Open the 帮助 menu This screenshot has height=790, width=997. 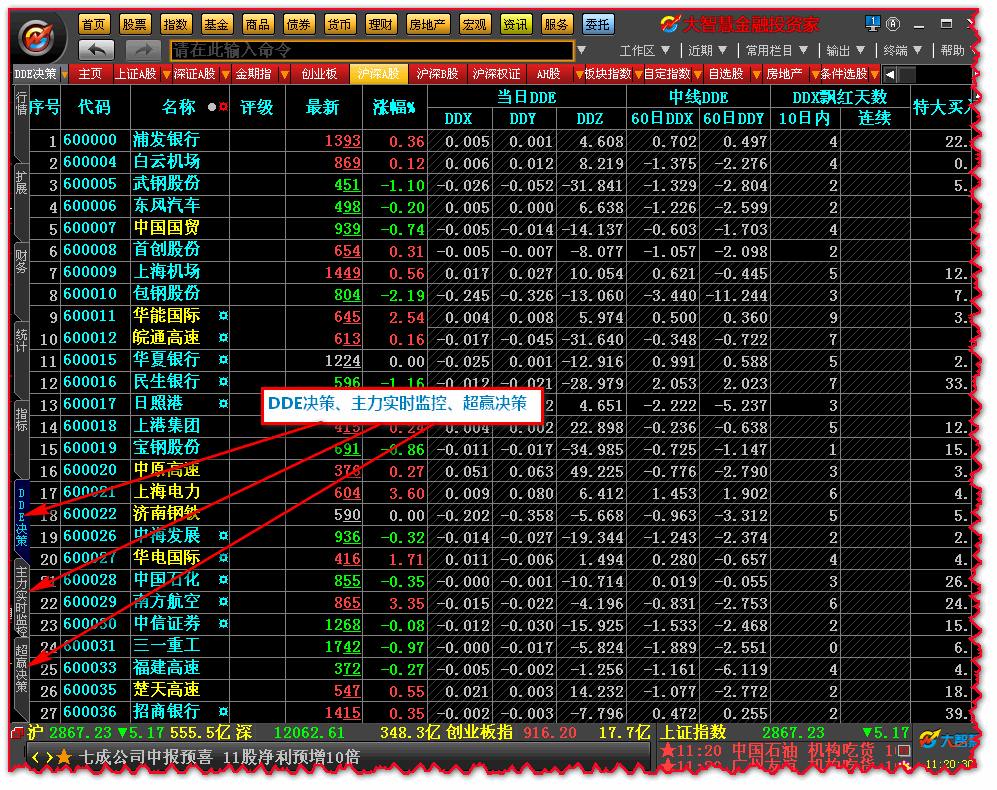pyautogui.click(x=952, y=50)
